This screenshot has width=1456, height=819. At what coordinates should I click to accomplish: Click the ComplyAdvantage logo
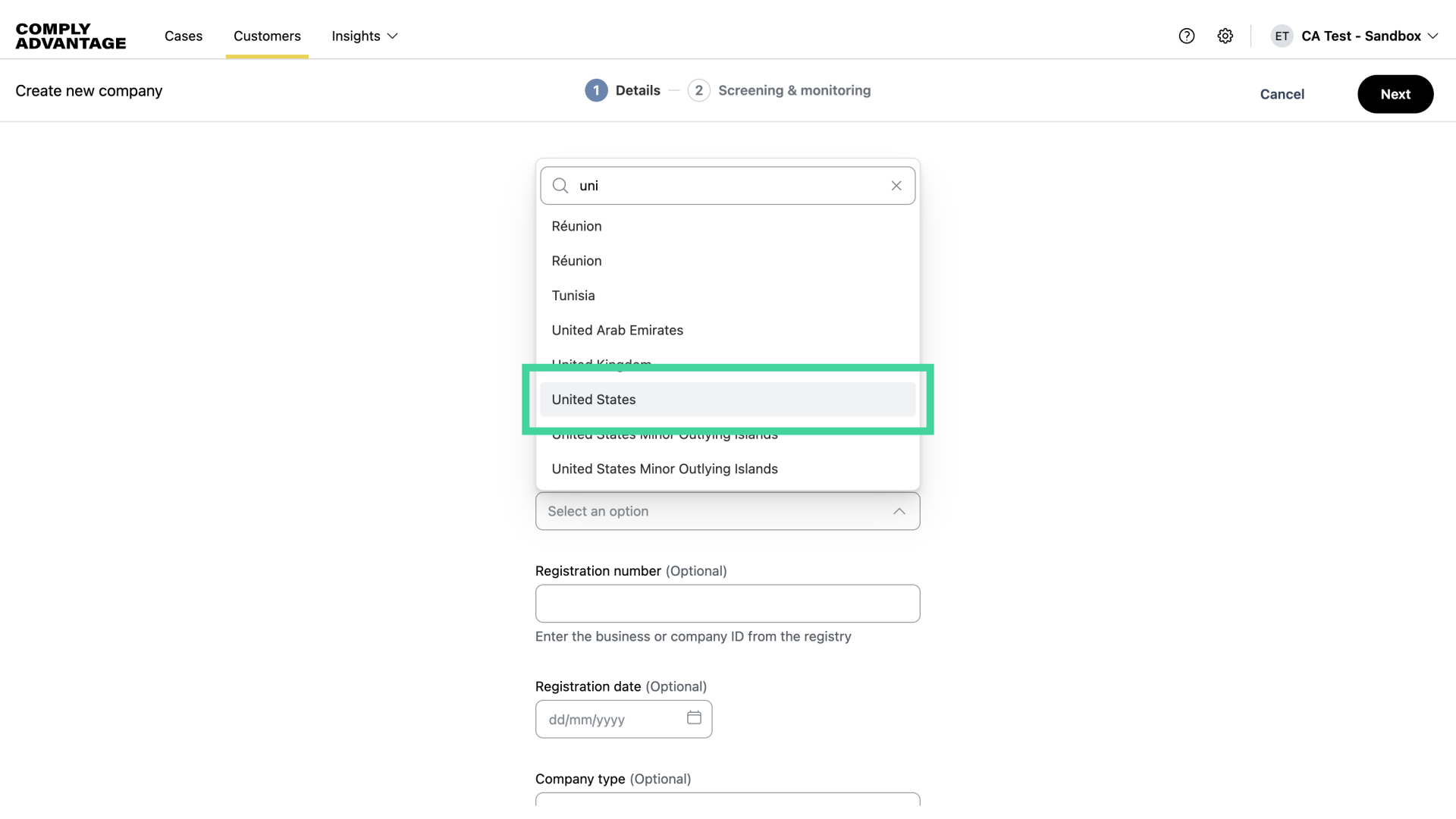(x=71, y=36)
